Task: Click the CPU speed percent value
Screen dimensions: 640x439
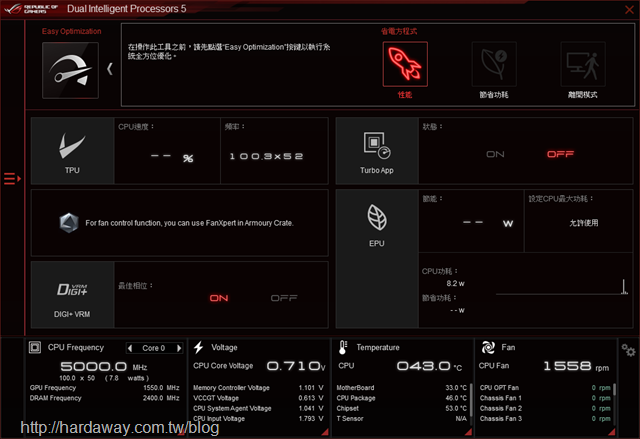Action: point(171,157)
